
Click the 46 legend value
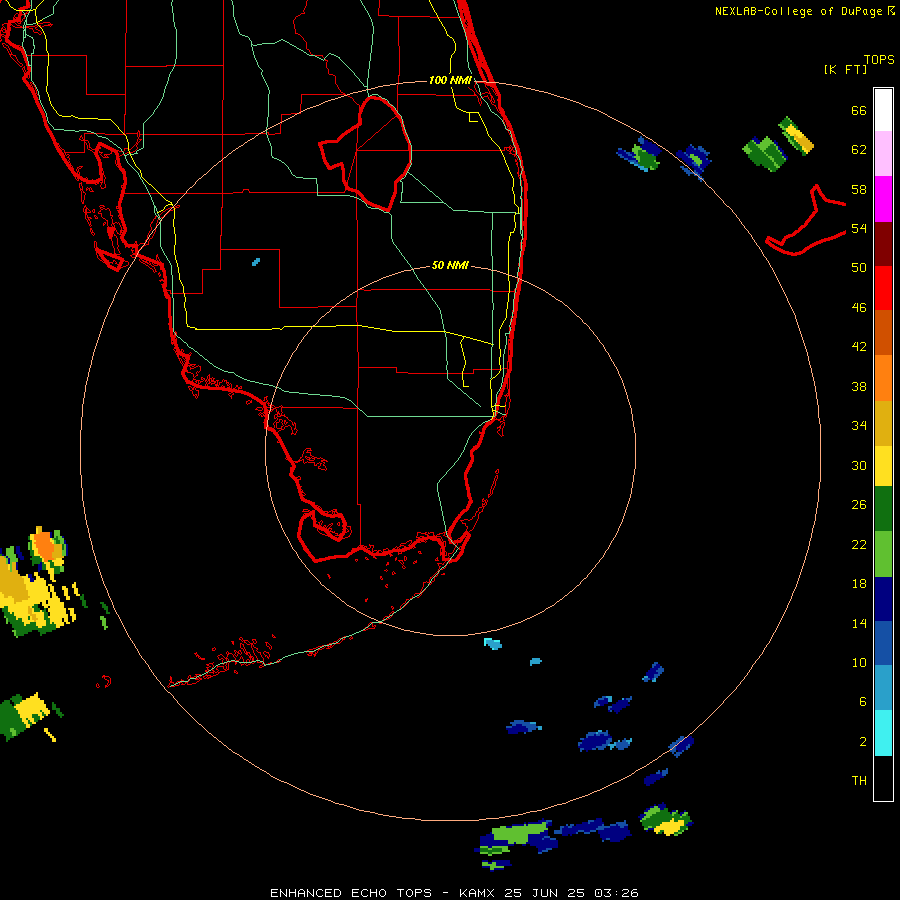[x=859, y=308]
